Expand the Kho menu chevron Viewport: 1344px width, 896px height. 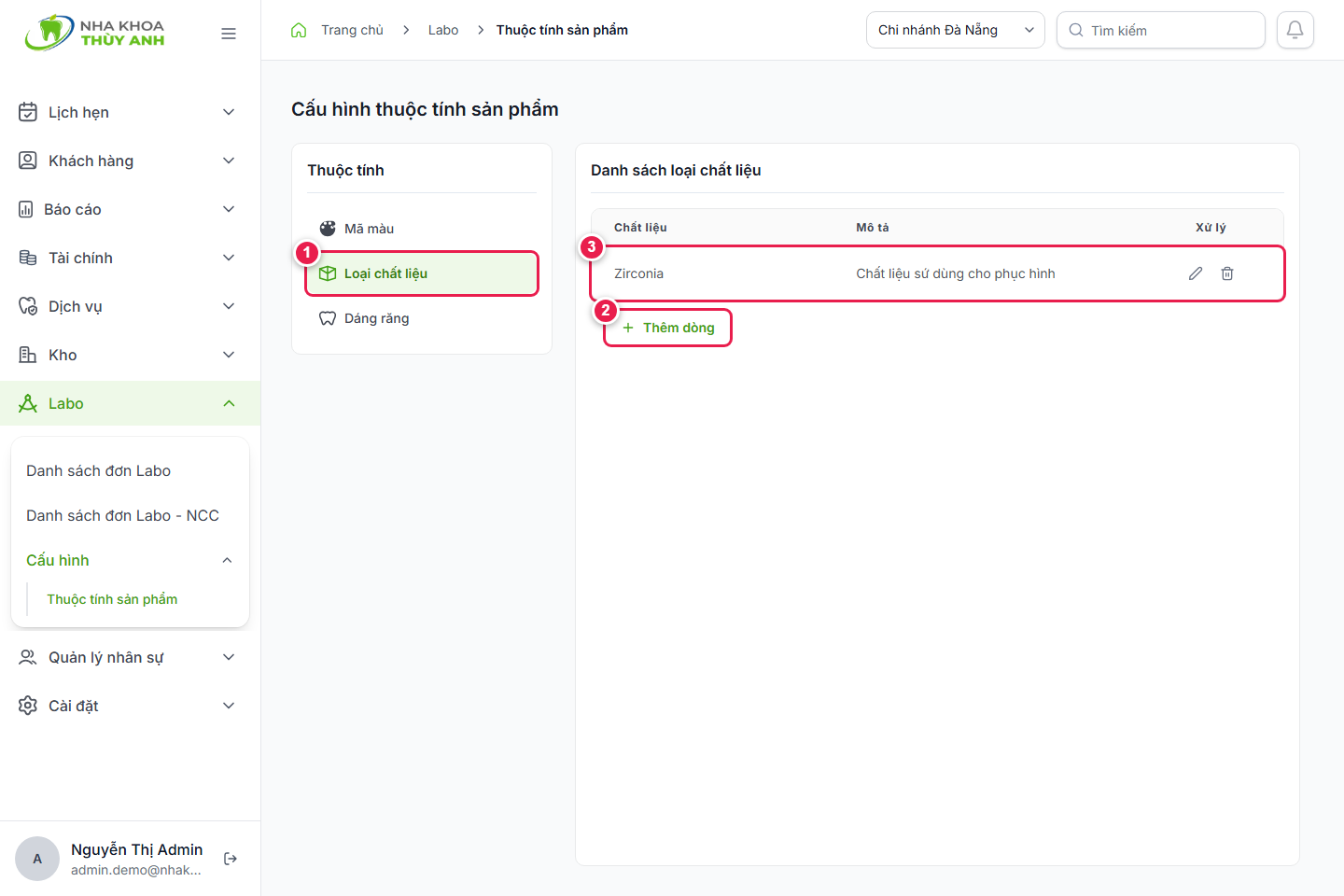[x=229, y=355]
